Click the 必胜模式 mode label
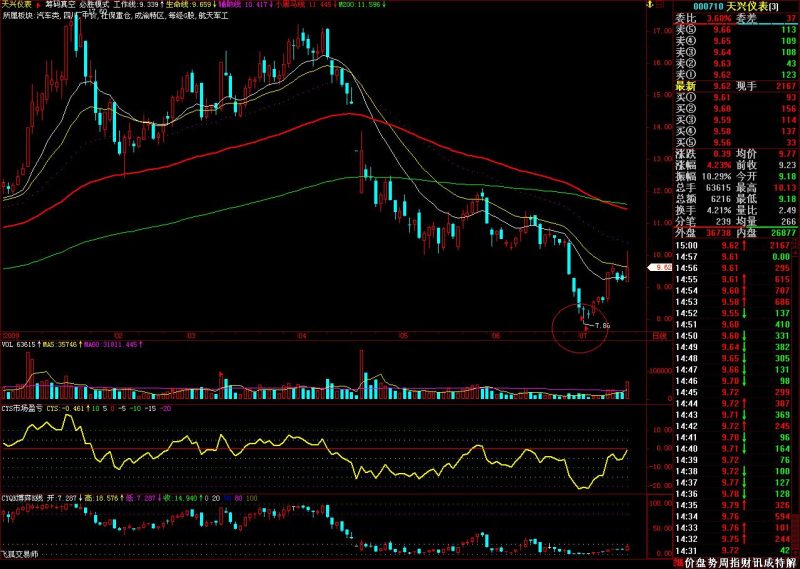This screenshot has width=800, height=569. 94,5
